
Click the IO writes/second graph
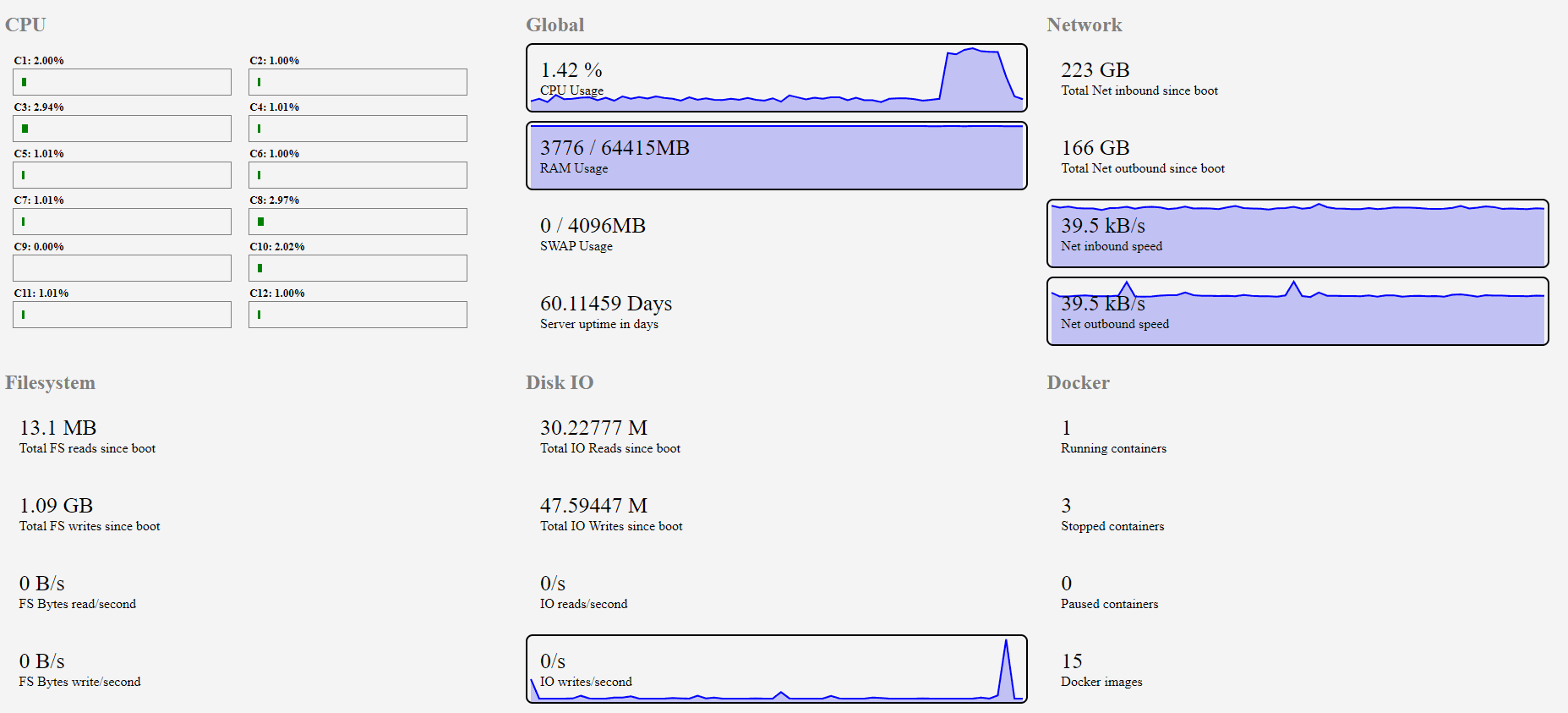point(776,669)
